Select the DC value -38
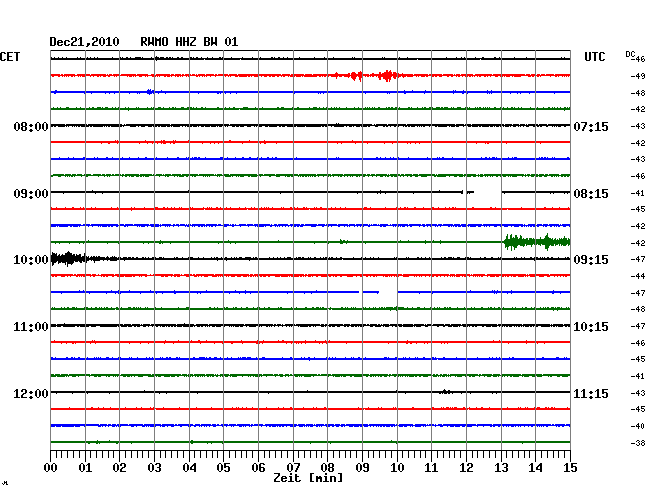This screenshot has height=494, width=650. (x=638, y=443)
